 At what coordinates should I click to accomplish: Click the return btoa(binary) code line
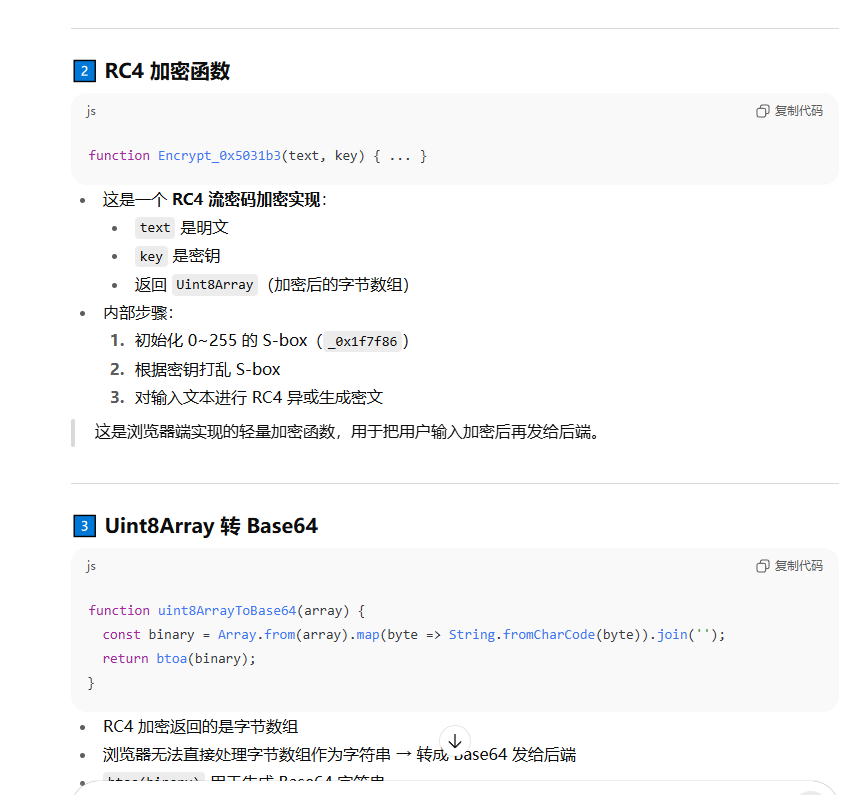(179, 658)
